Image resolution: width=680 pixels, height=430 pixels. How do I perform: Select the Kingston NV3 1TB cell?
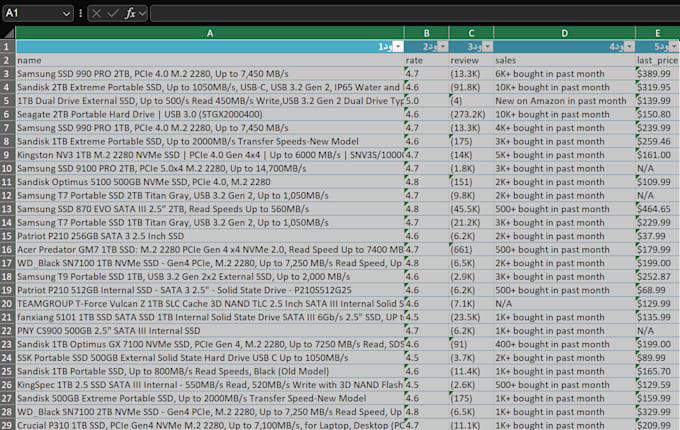click(210, 155)
